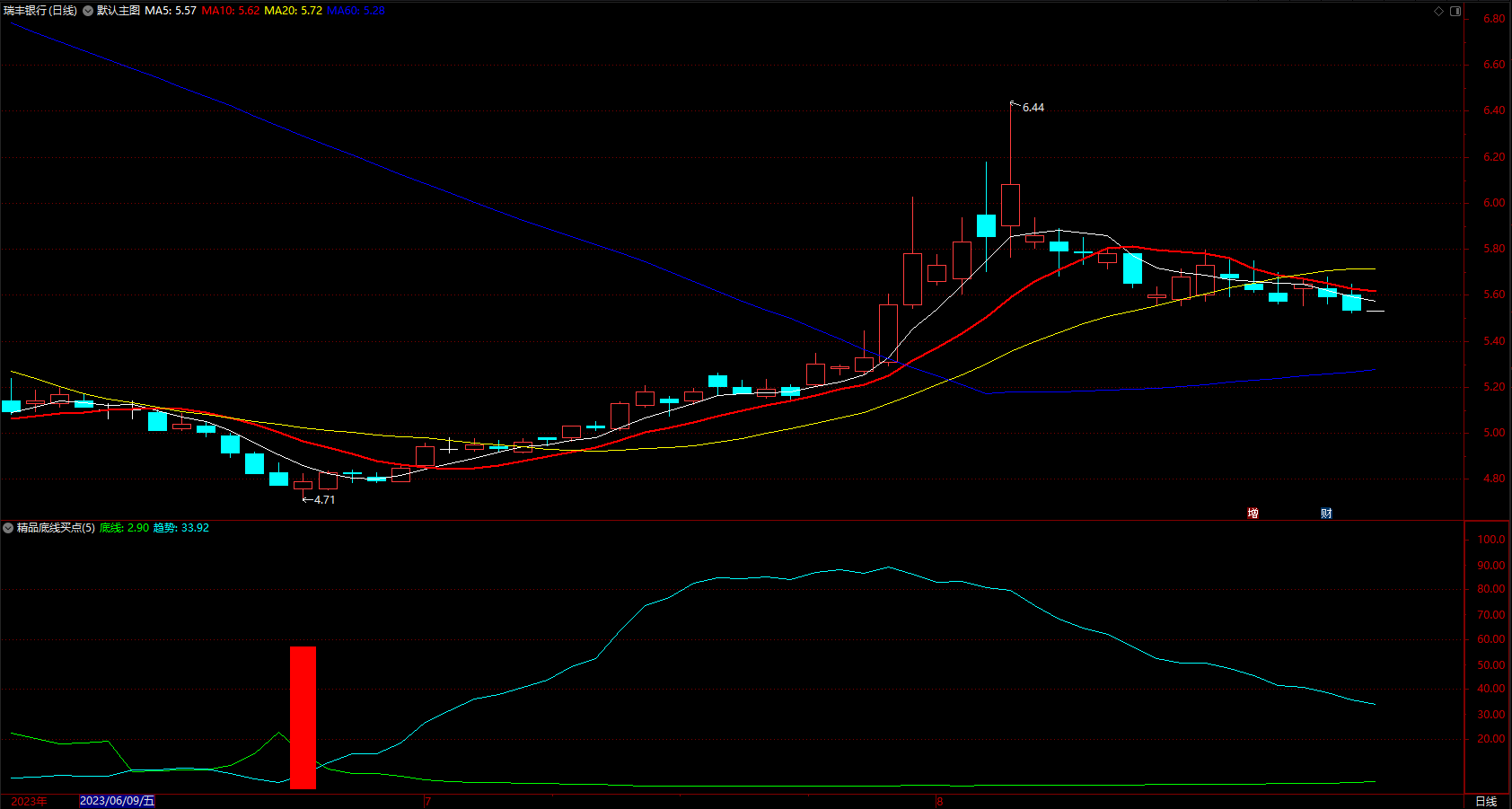Click the MA20: 5.72 indicator label

(293, 11)
